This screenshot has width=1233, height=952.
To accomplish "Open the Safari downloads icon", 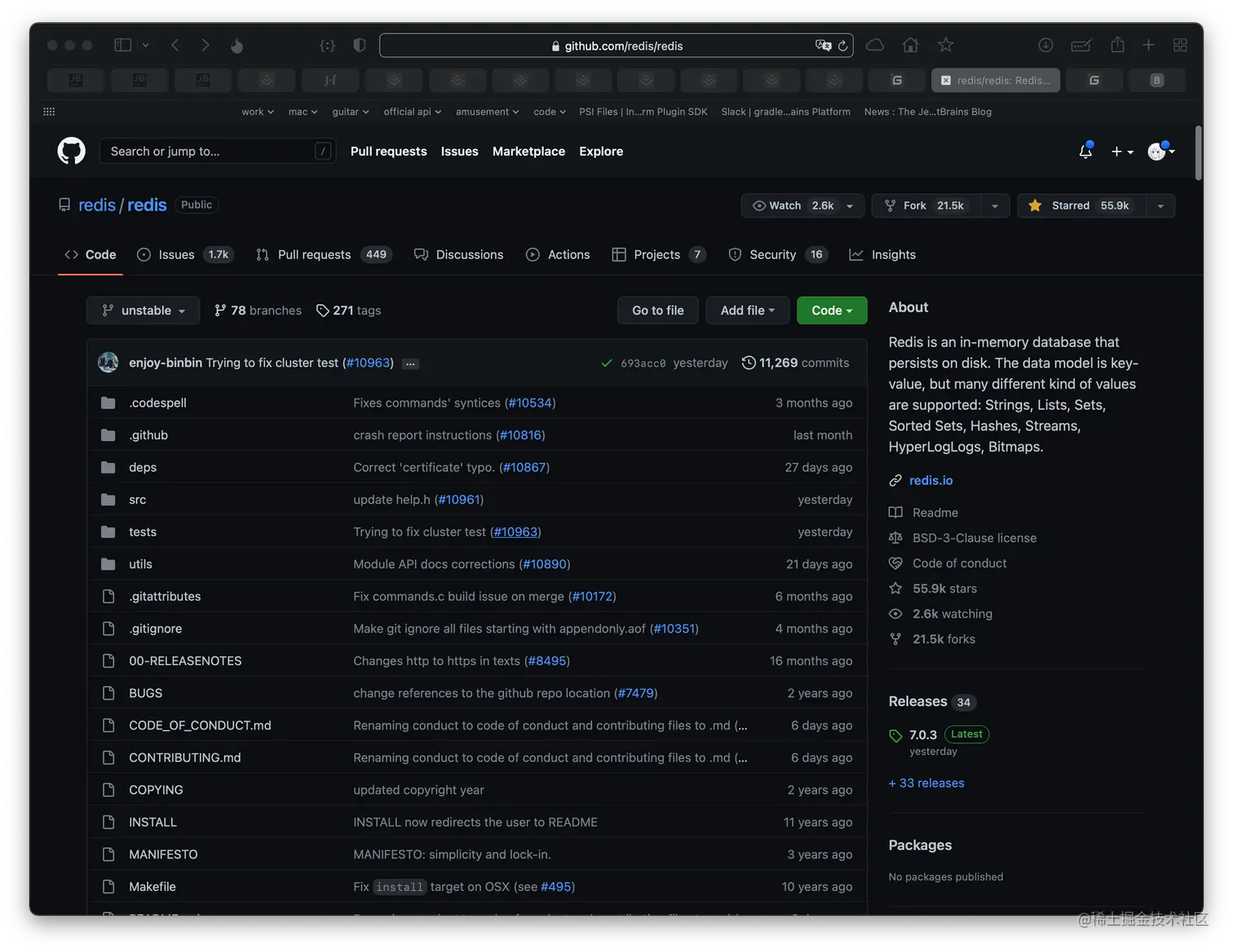I will pos(1045,45).
